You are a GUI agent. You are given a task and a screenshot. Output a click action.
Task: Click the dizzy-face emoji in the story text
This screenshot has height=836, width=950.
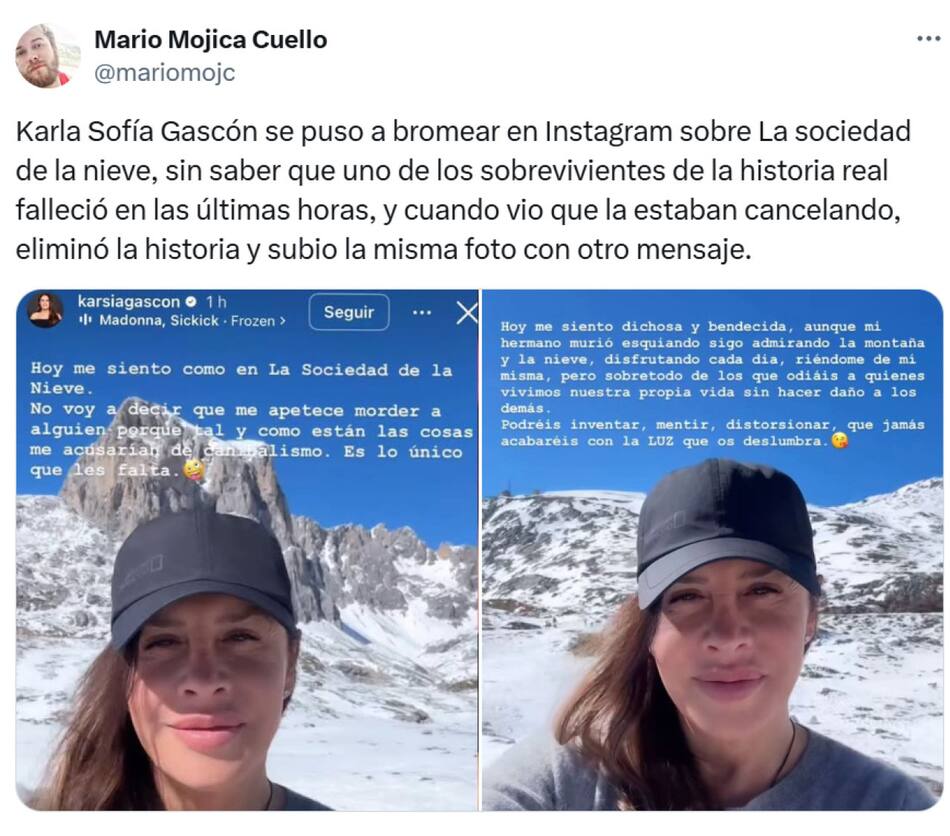pyautogui.click(x=193, y=470)
